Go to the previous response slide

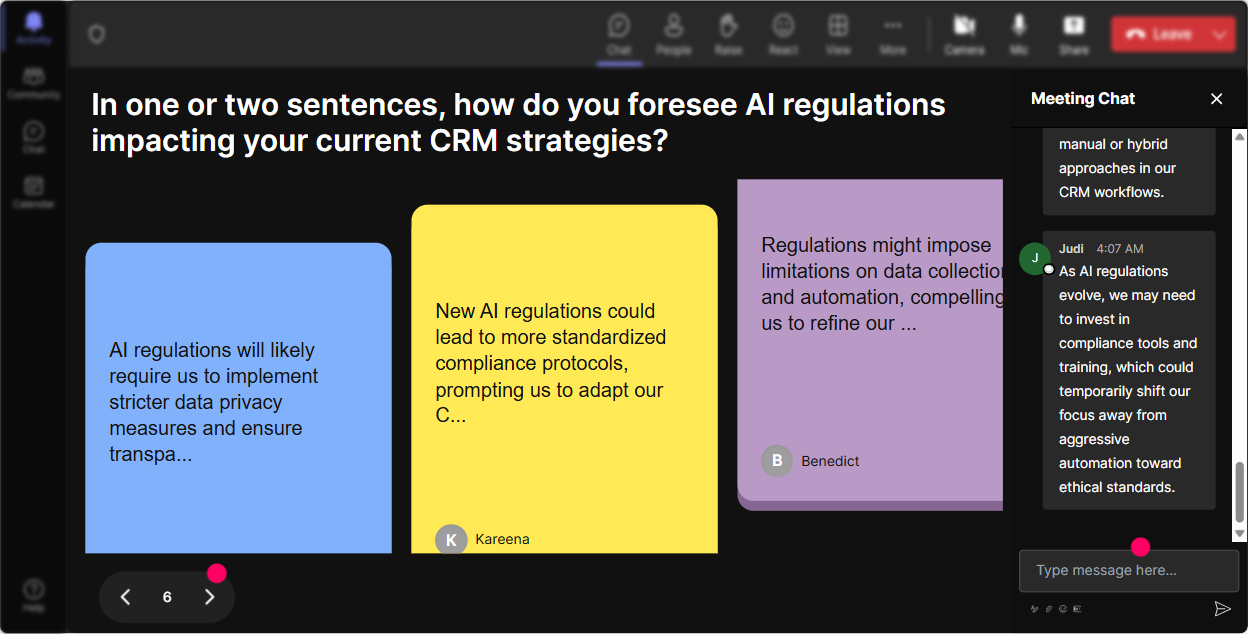click(x=126, y=597)
